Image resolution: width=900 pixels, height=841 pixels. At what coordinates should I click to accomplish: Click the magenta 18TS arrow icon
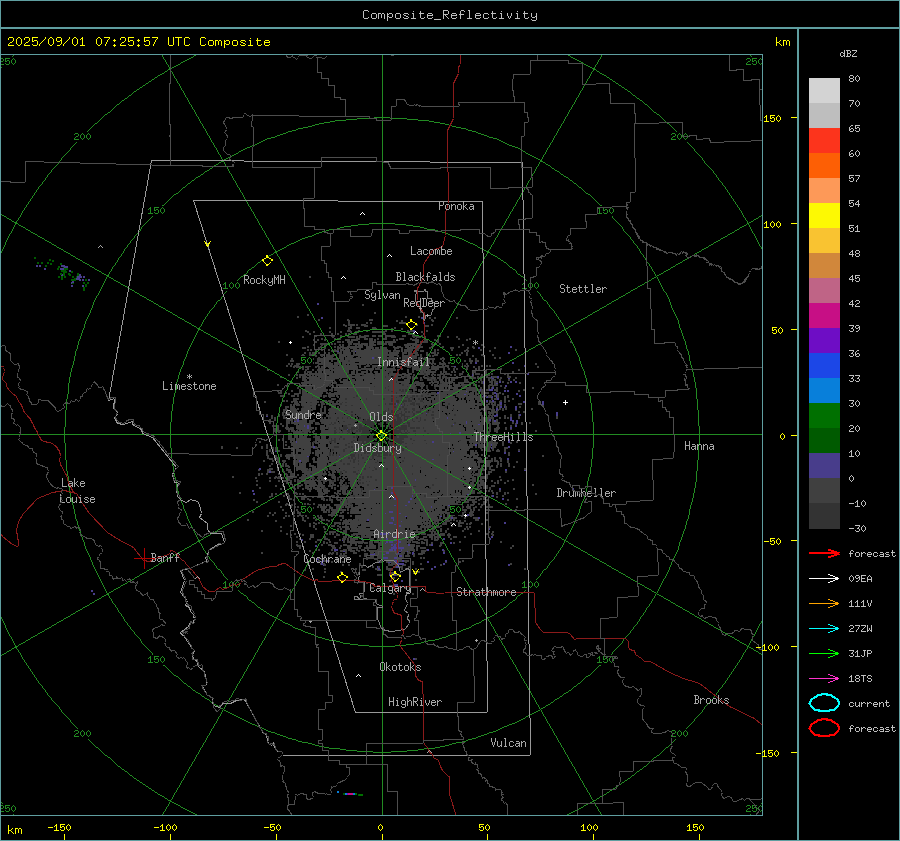(824, 679)
